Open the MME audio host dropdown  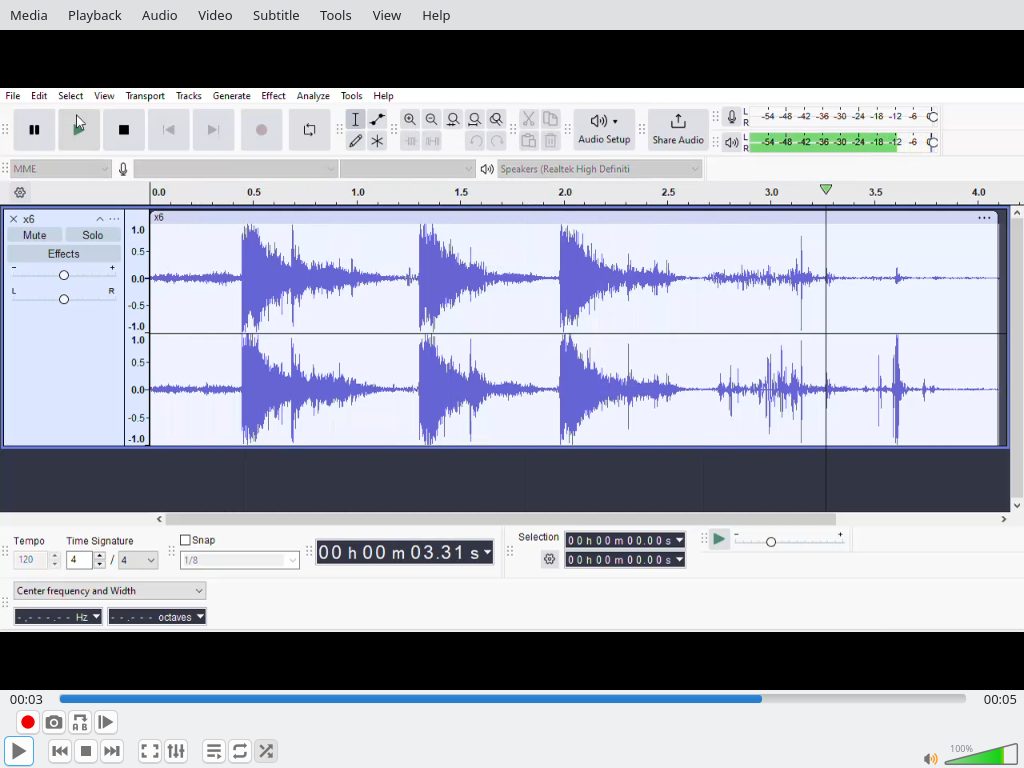60,169
